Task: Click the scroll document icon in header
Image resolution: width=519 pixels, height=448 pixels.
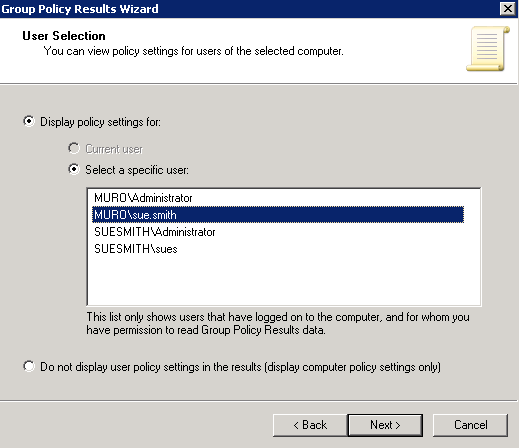Action: coord(488,49)
